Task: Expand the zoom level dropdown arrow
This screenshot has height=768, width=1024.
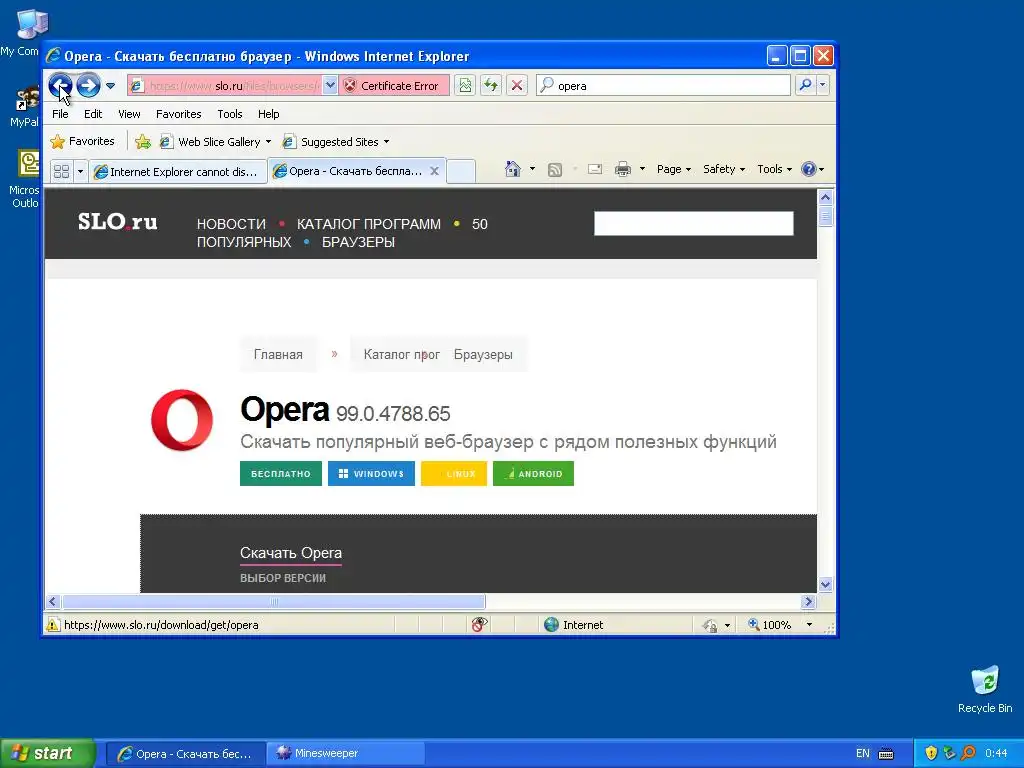Action: pos(809,625)
